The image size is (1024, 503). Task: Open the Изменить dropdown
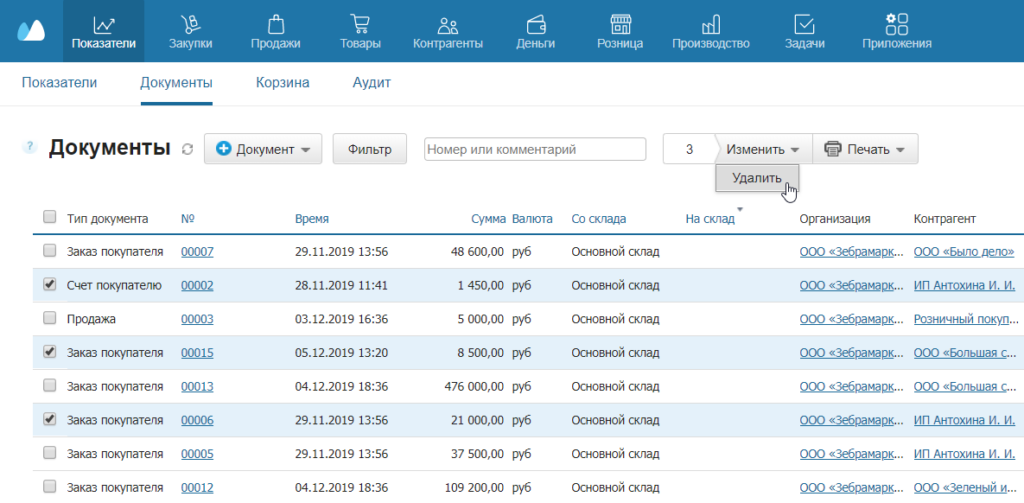point(763,149)
